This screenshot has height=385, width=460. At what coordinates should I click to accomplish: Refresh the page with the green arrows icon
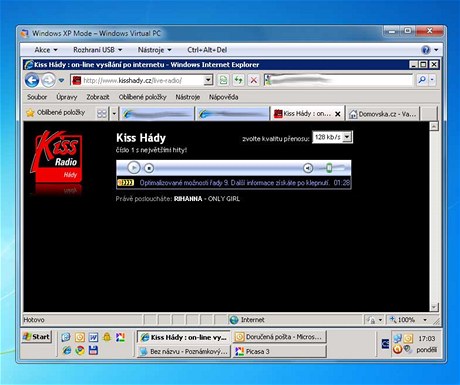click(x=238, y=80)
